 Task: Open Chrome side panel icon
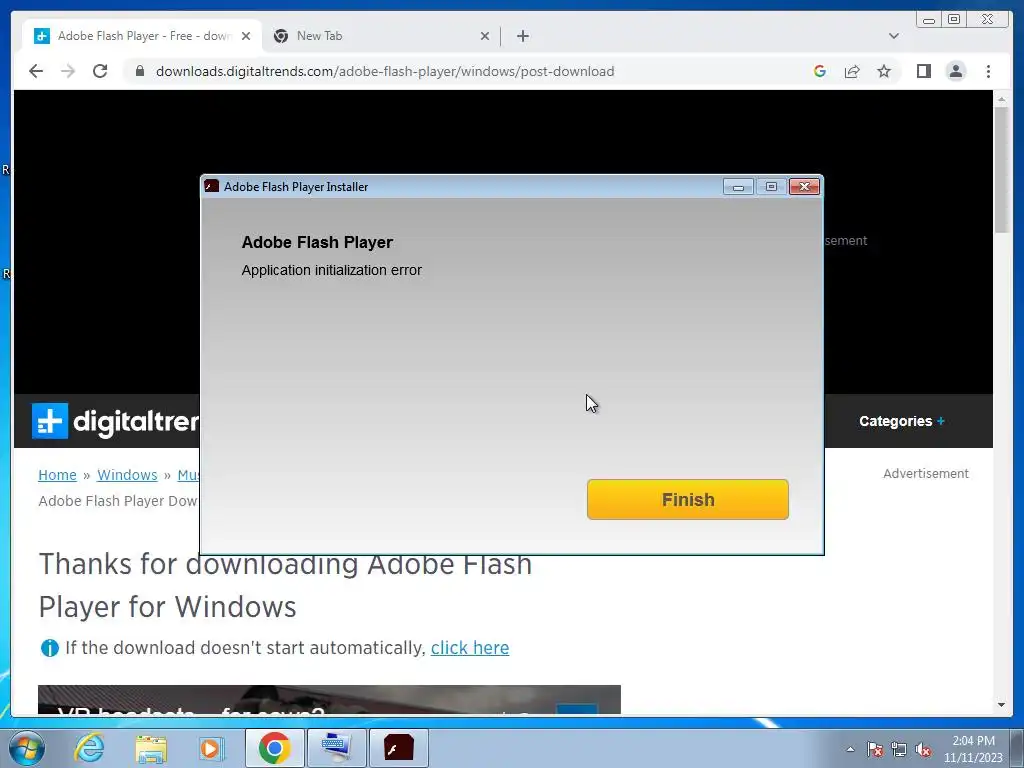pos(923,71)
